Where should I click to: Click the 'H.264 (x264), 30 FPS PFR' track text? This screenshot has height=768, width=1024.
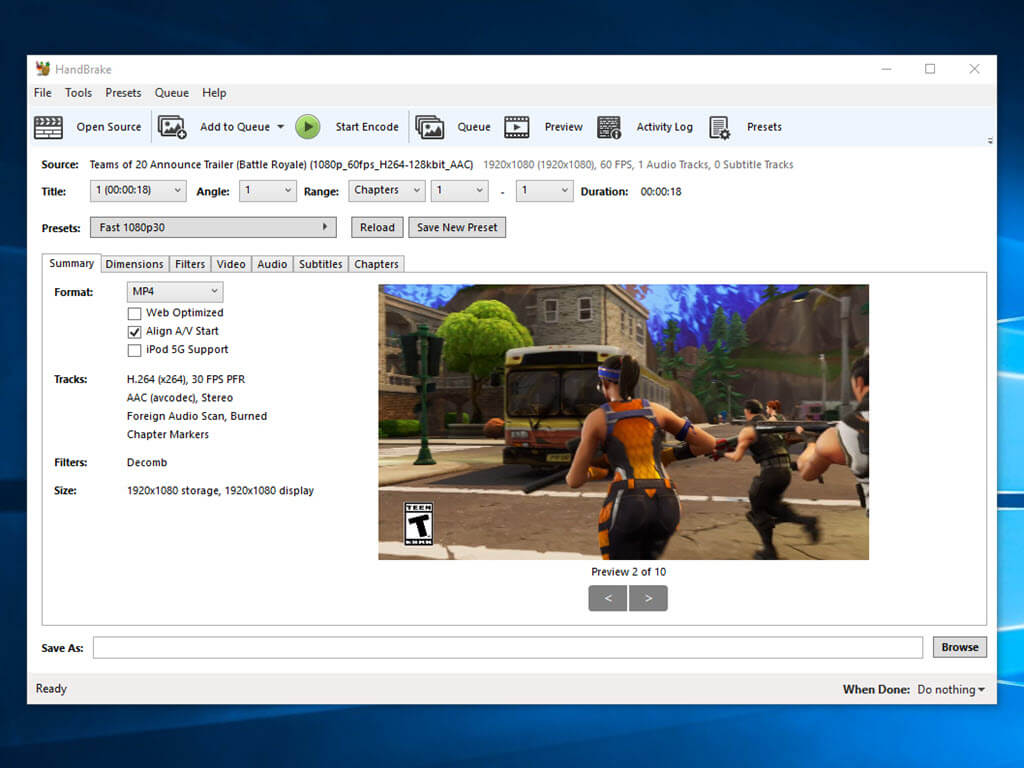coord(186,379)
